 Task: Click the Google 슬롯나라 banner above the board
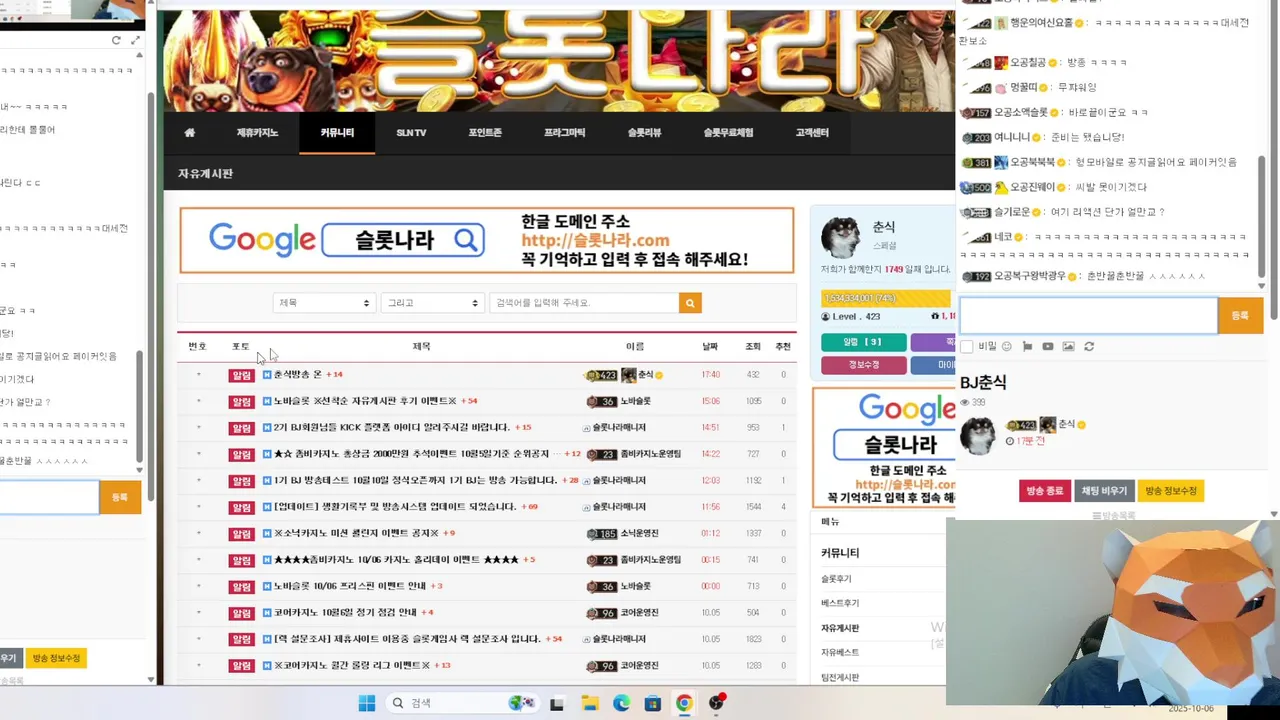point(486,240)
